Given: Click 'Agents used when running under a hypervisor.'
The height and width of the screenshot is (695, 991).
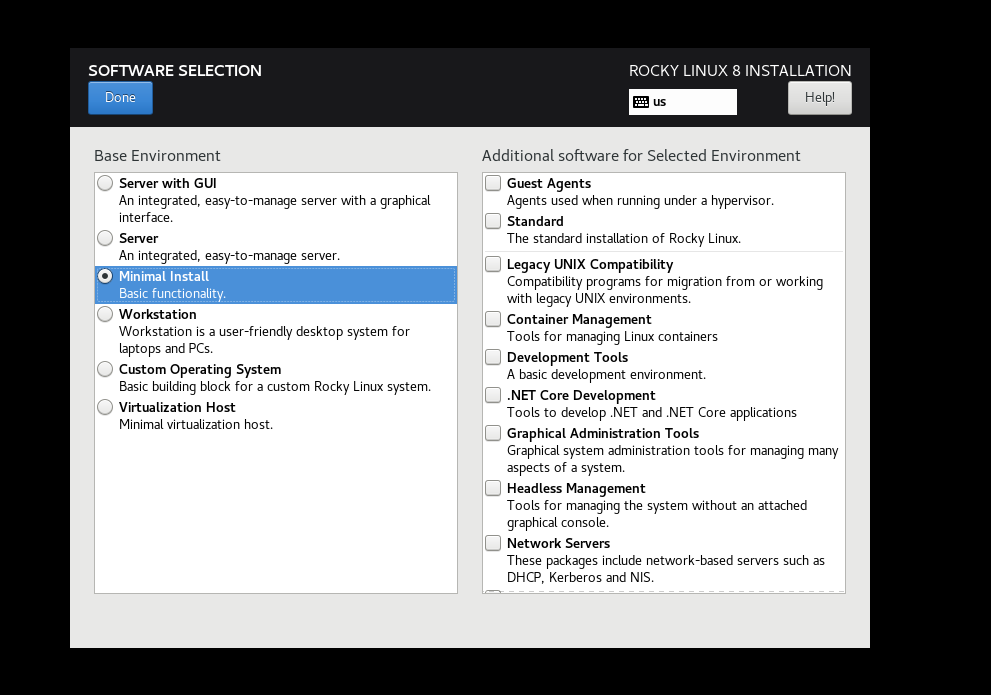Looking at the screenshot, I should [640, 201].
